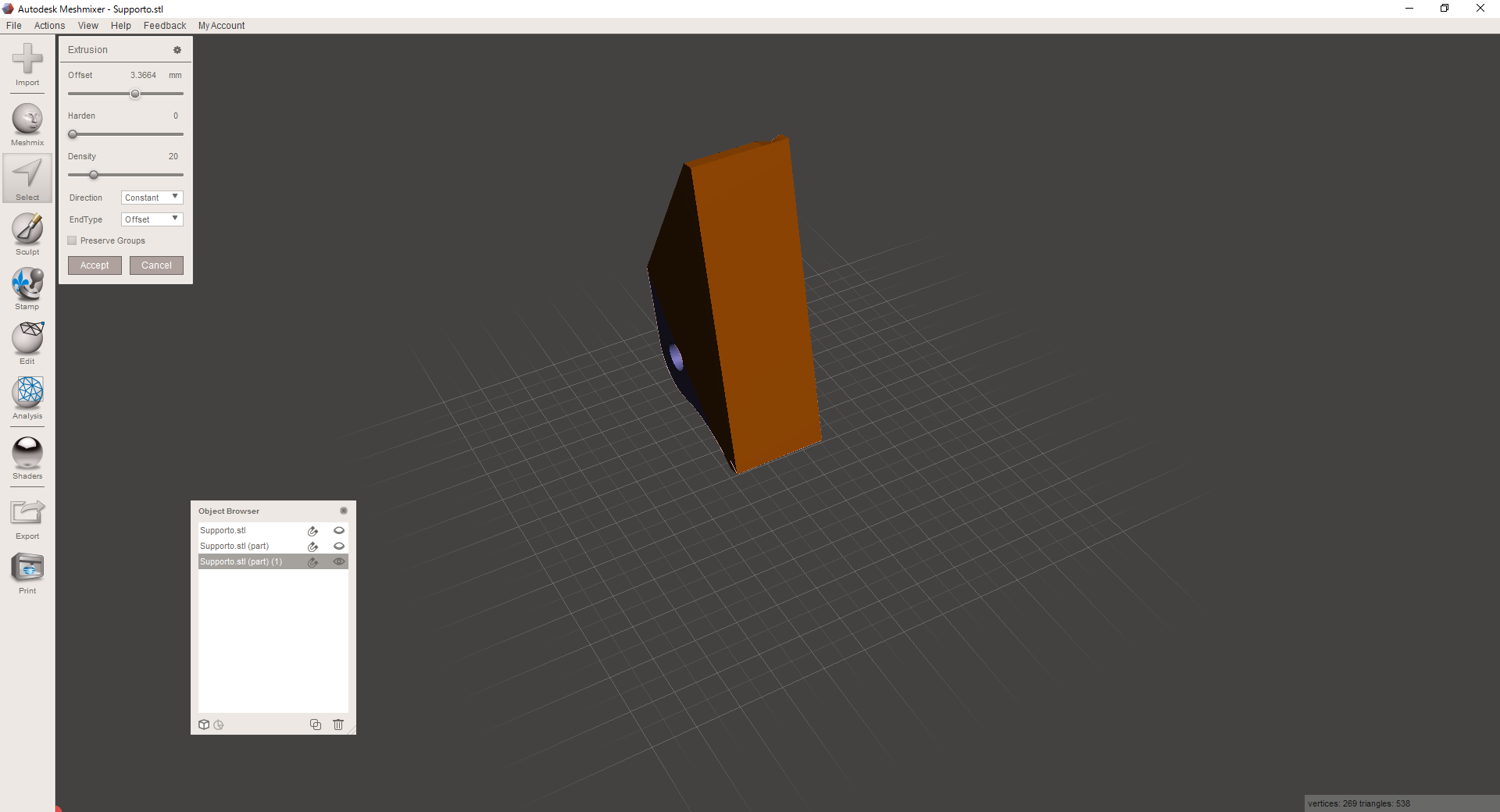Click the Harden slider handle
1500x812 pixels.
click(x=73, y=134)
